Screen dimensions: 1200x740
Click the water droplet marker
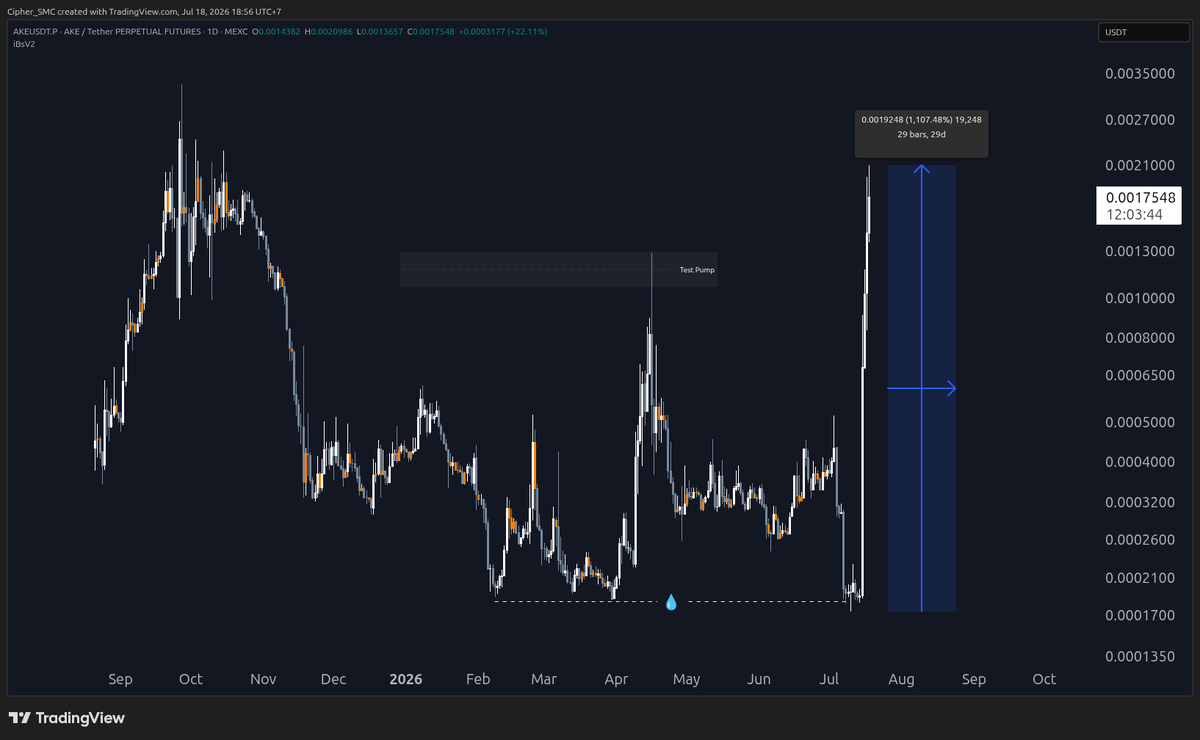pos(671,603)
